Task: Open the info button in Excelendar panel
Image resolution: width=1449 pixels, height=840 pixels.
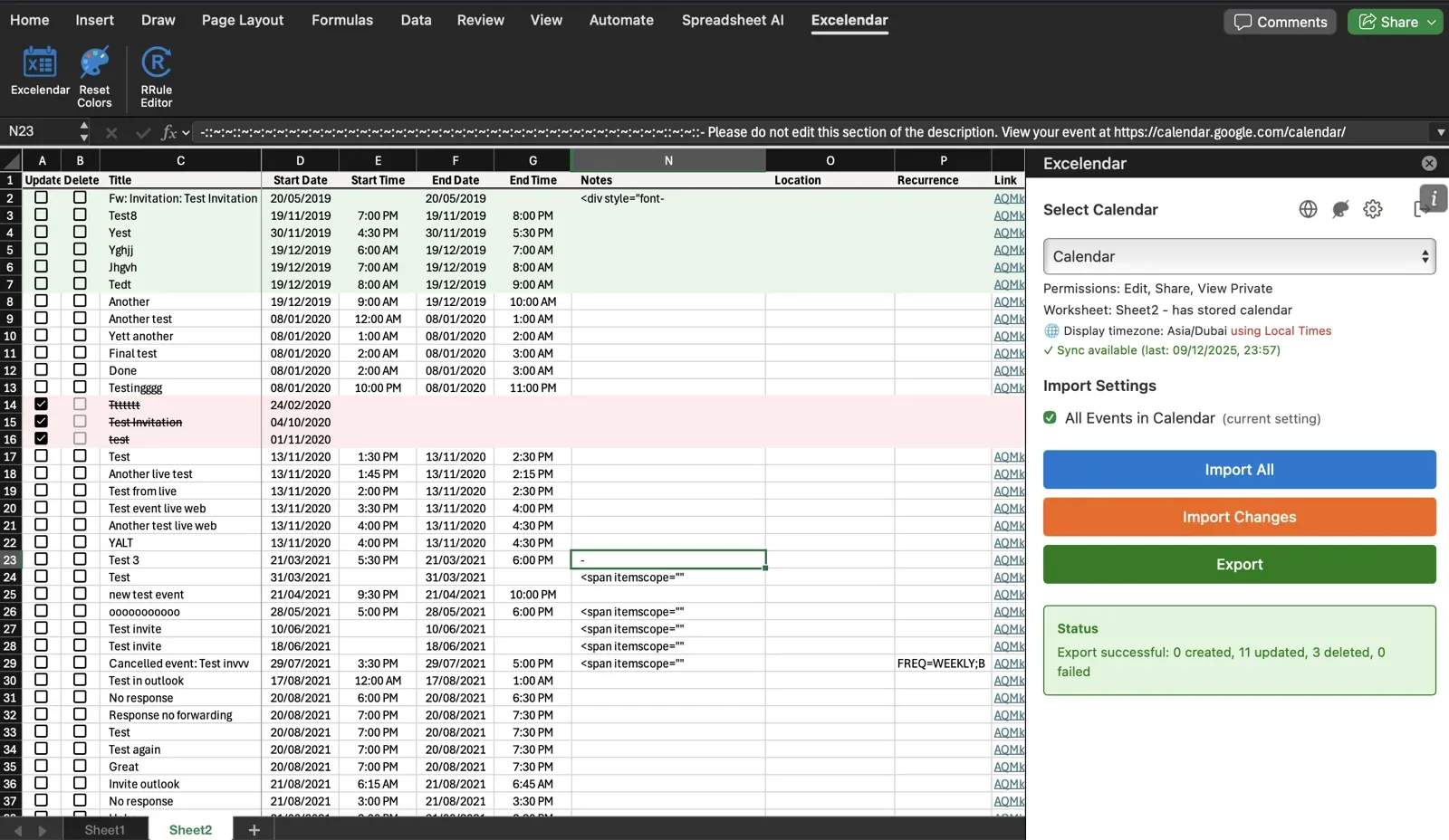Action: (1434, 198)
